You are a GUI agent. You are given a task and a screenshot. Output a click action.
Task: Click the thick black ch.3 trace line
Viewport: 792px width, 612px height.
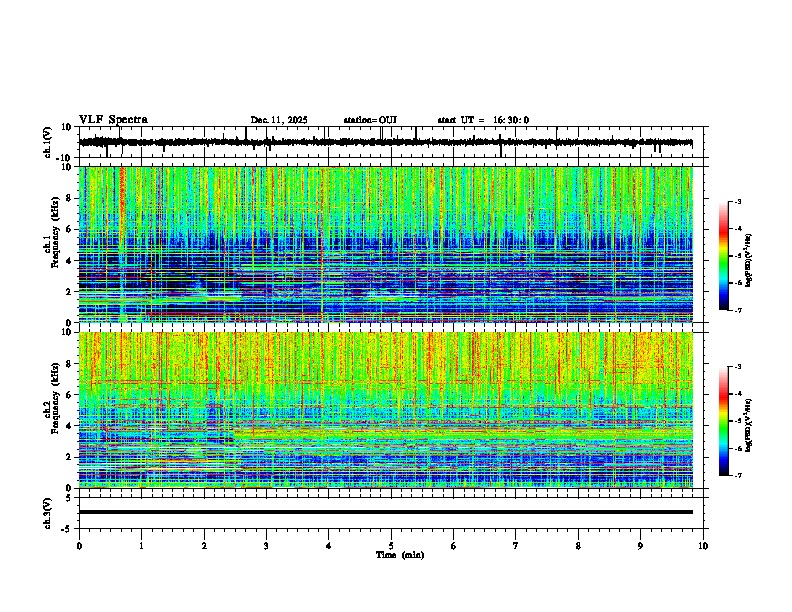pyautogui.click(x=386, y=512)
